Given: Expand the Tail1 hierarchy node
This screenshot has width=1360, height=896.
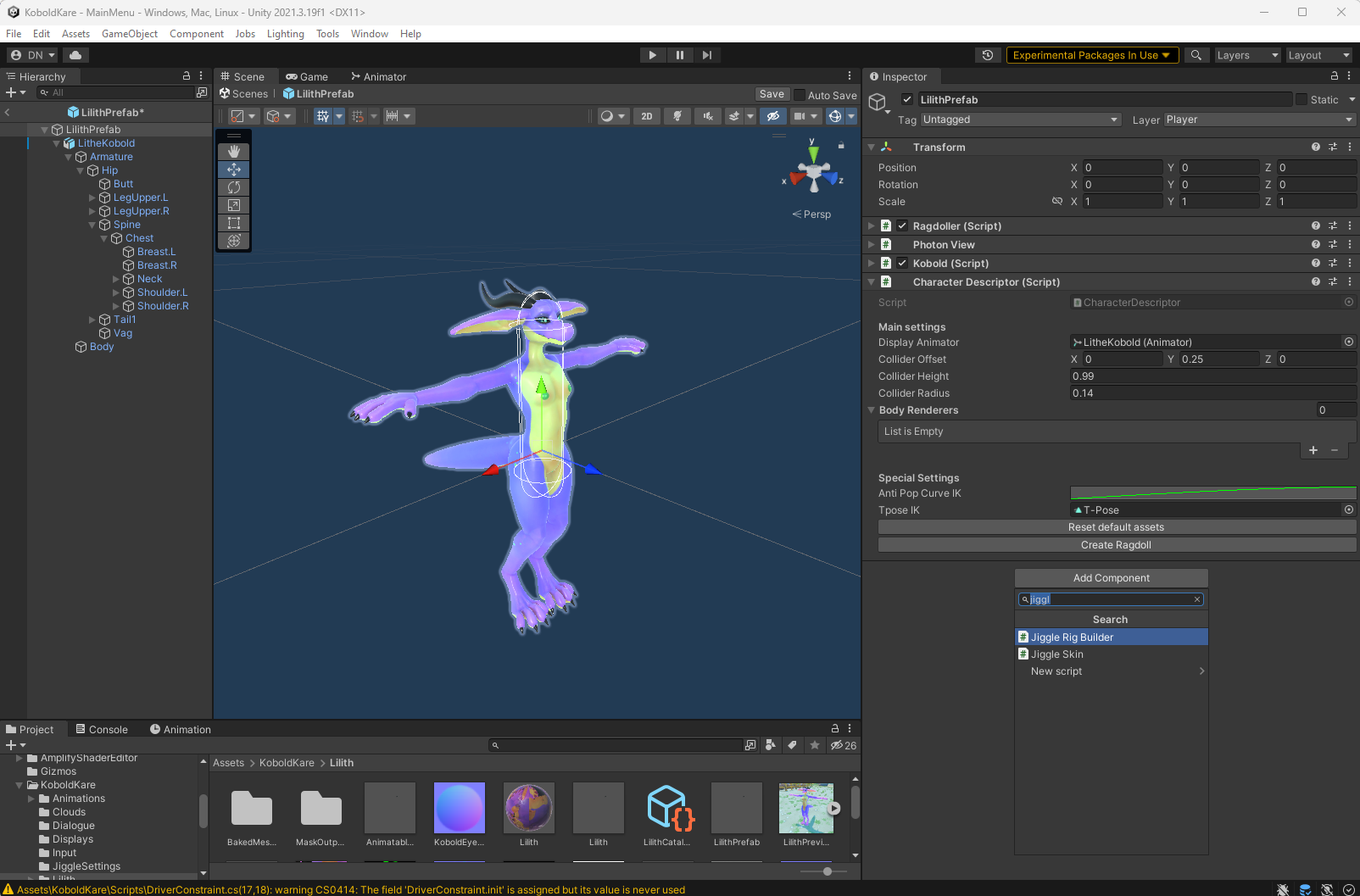Looking at the screenshot, I should coord(92,320).
